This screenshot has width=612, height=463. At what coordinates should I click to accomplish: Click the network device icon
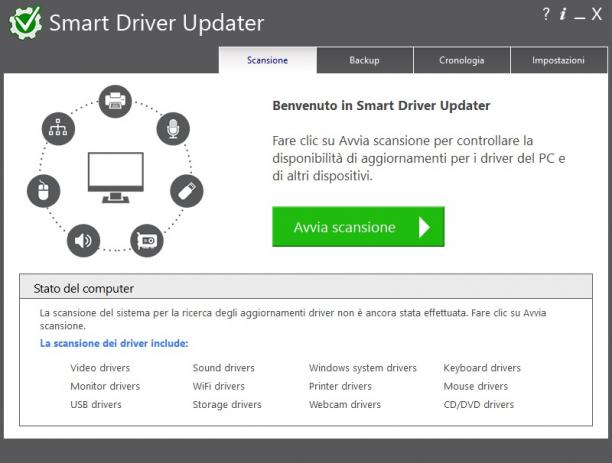coord(58,129)
